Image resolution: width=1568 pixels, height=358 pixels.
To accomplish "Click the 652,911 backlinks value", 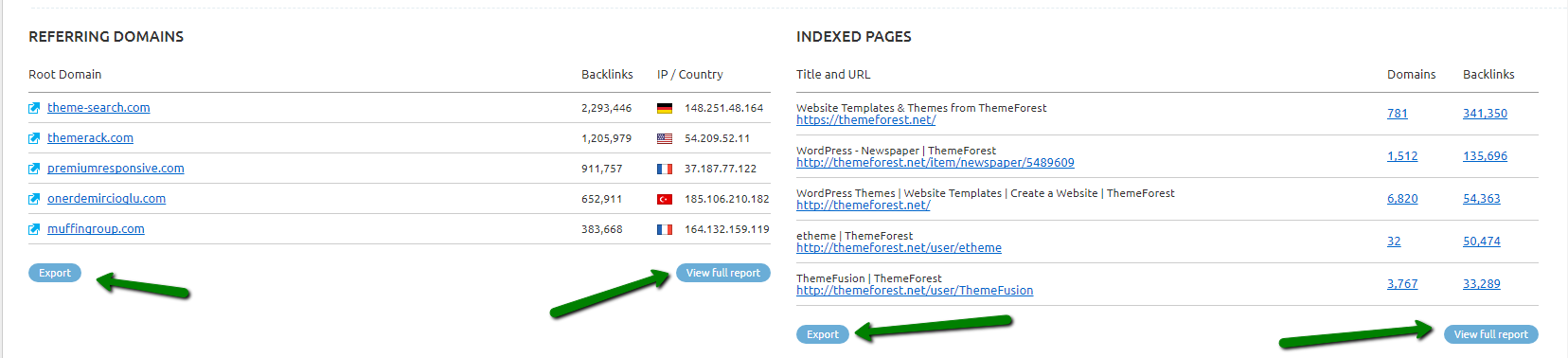I will click(602, 199).
